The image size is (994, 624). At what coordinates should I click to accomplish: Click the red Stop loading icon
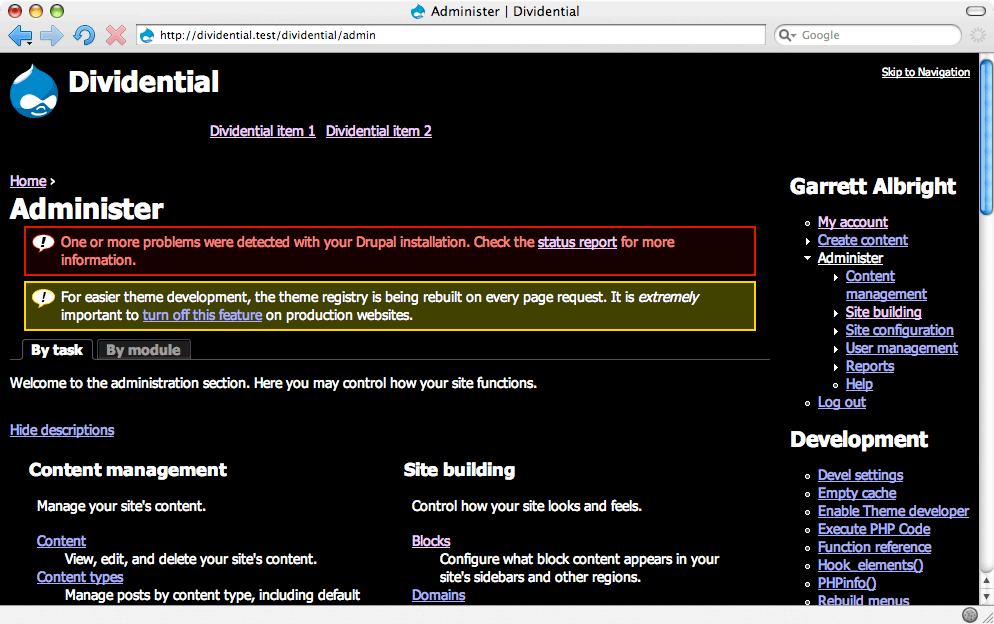[x=115, y=35]
